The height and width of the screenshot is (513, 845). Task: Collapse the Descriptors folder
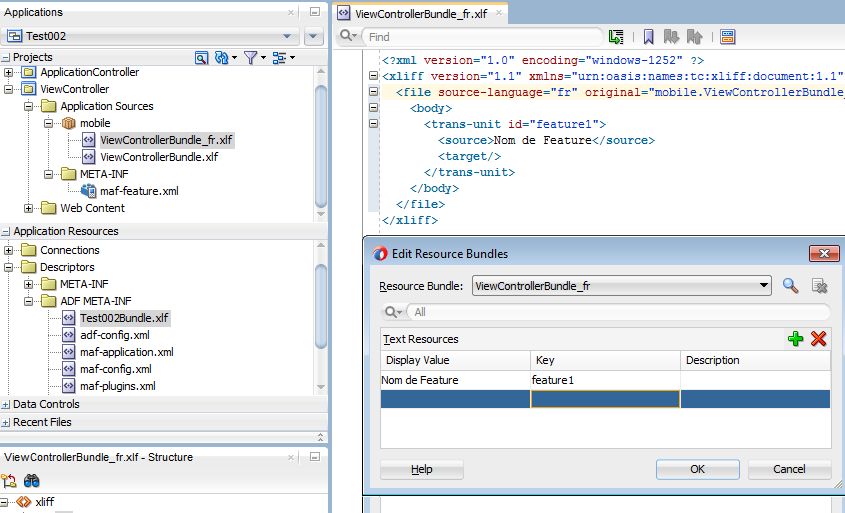[9, 267]
